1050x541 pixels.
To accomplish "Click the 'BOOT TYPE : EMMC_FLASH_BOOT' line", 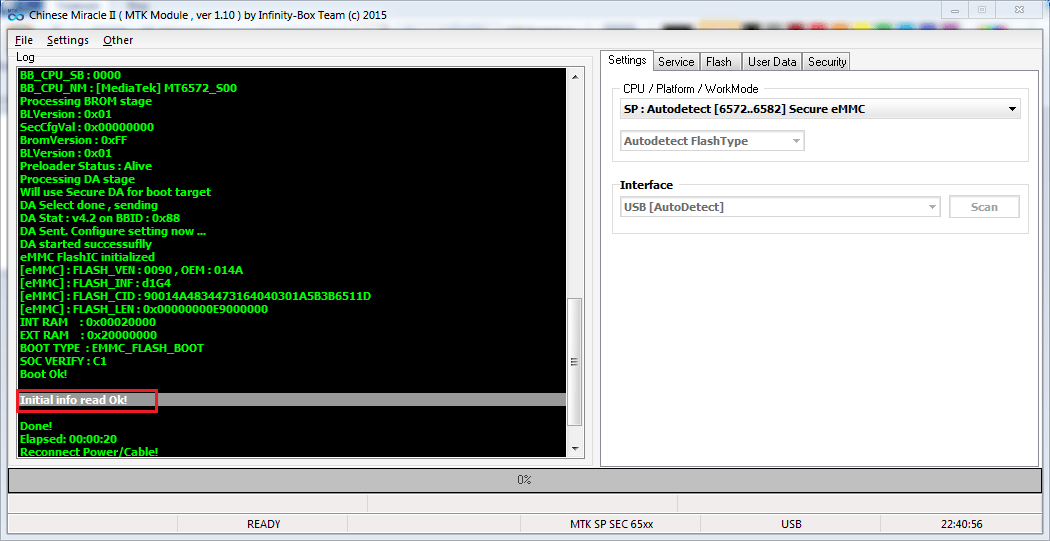I will point(111,348).
